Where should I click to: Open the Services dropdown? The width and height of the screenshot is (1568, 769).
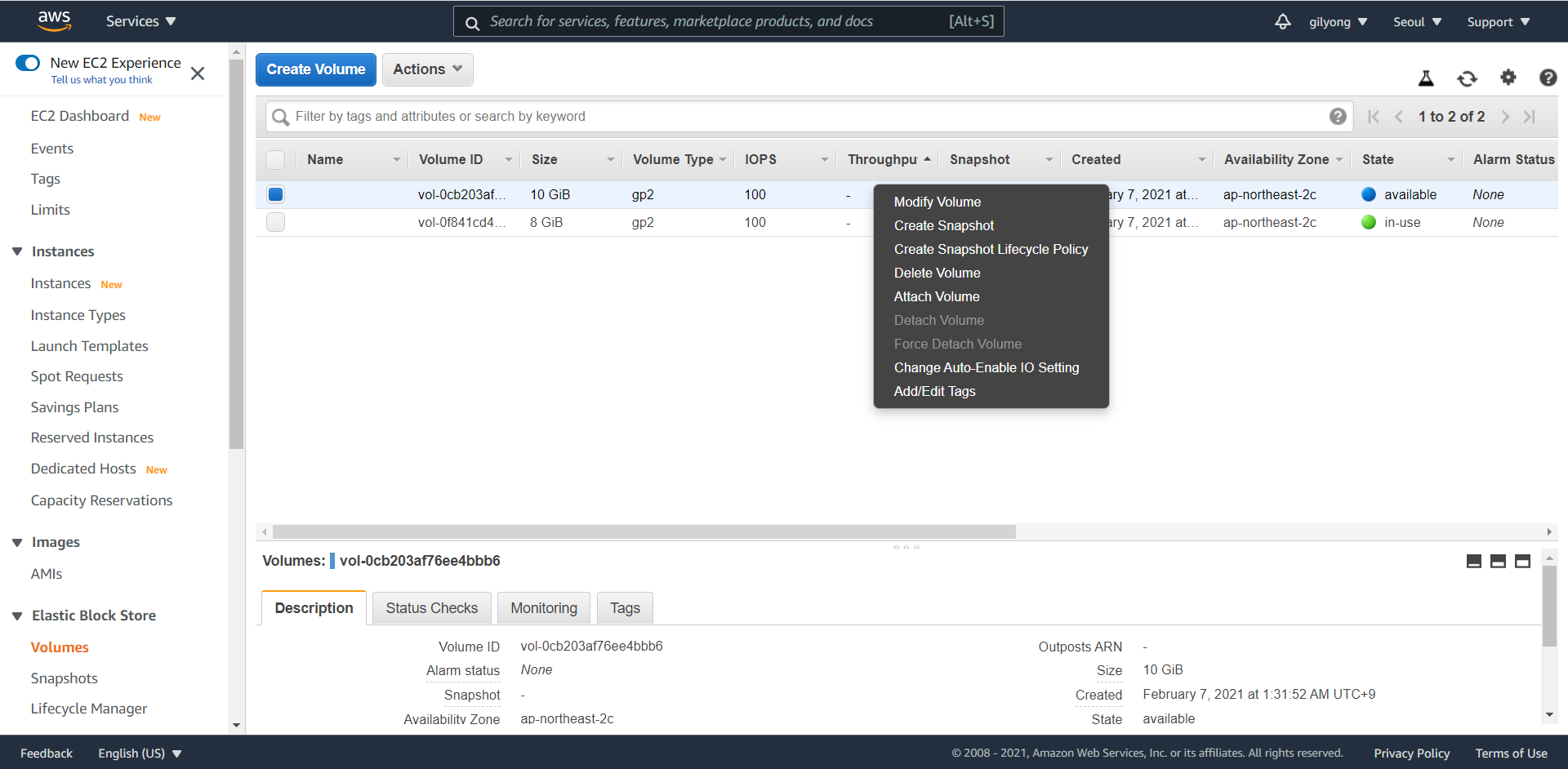pyautogui.click(x=140, y=21)
